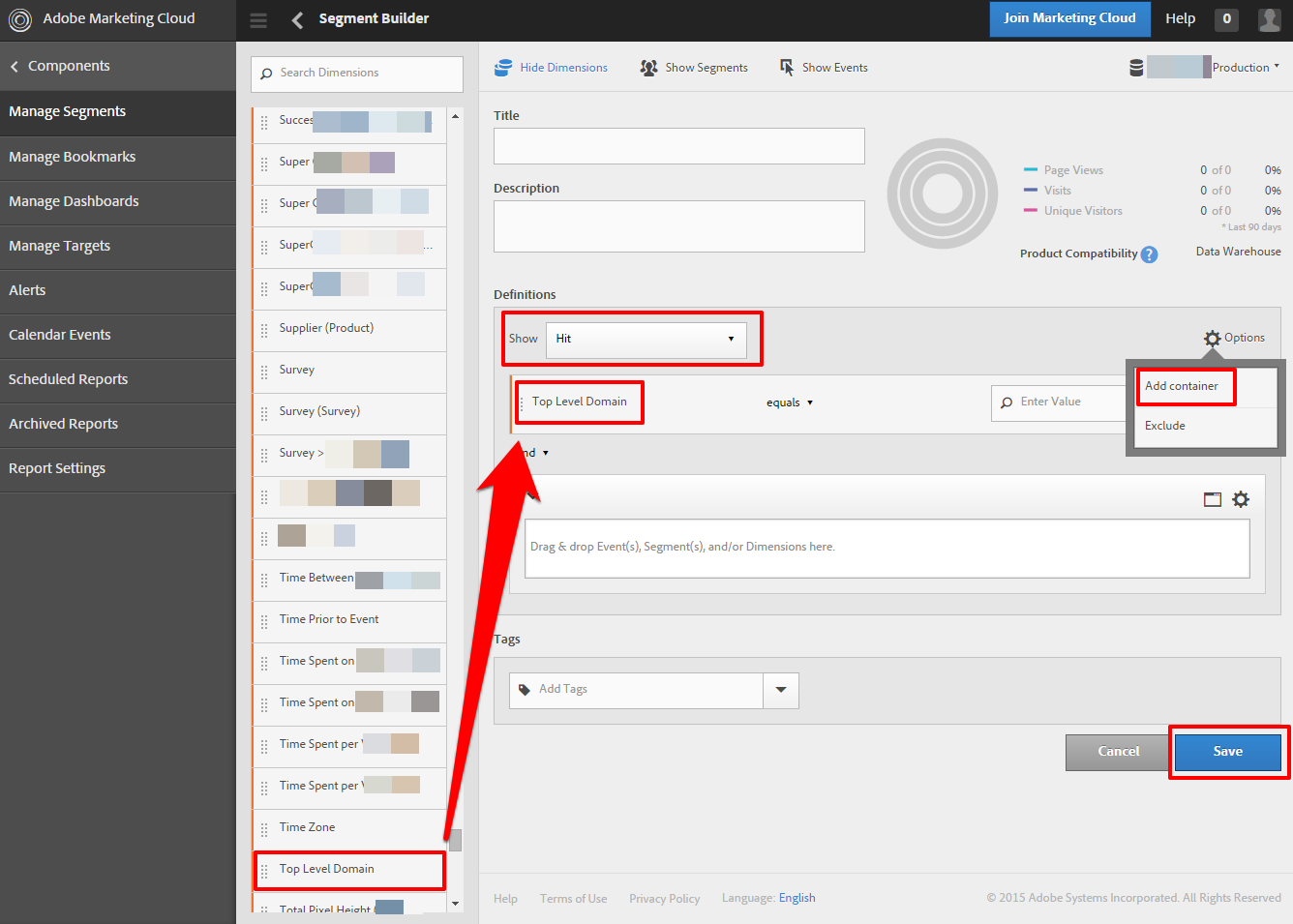The image size is (1293, 924).
Task: Click the tag icon in Add Tags
Action: coord(525,690)
